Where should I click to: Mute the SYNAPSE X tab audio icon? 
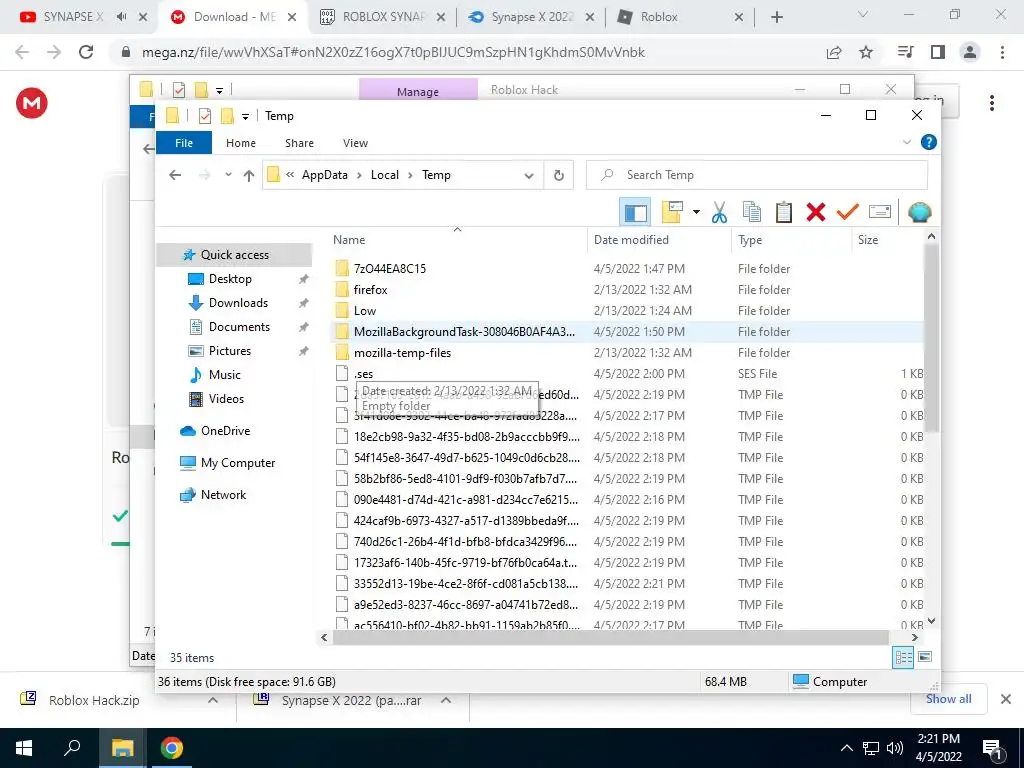pos(121,17)
